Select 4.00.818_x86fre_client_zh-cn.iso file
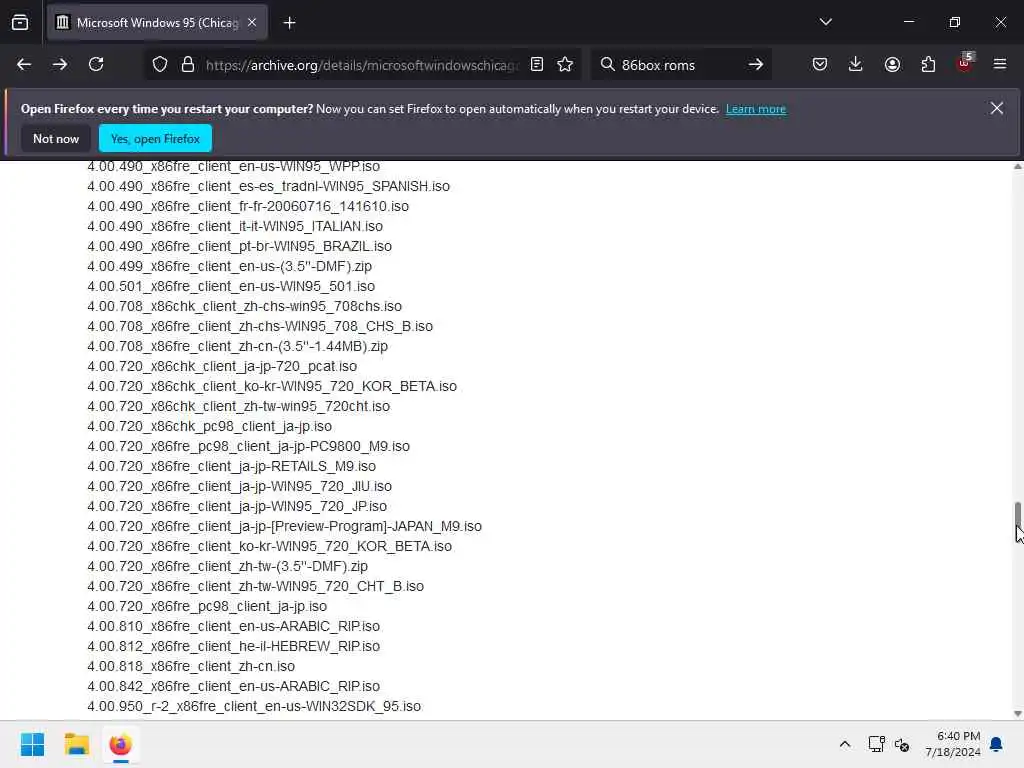1024x768 pixels. 191,666
